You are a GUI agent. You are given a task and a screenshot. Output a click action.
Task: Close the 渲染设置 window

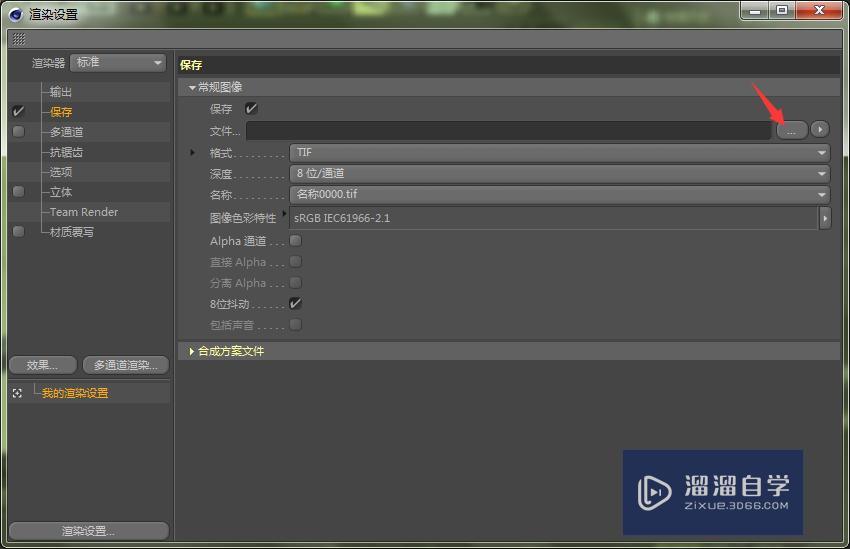tap(819, 11)
